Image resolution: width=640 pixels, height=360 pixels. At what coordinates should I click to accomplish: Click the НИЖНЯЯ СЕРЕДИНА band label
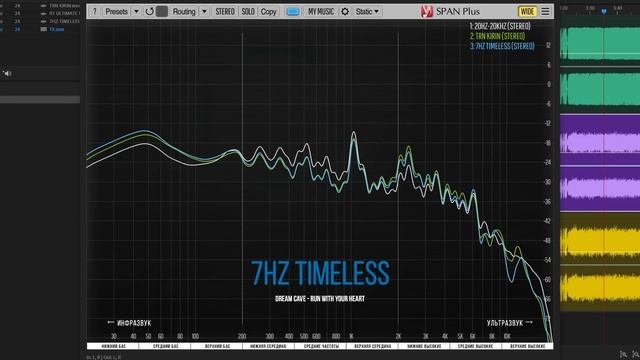269,346
